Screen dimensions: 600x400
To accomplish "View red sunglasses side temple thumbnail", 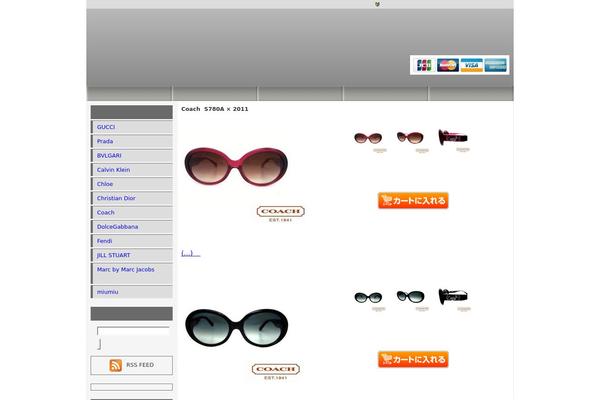I will point(453,137).
